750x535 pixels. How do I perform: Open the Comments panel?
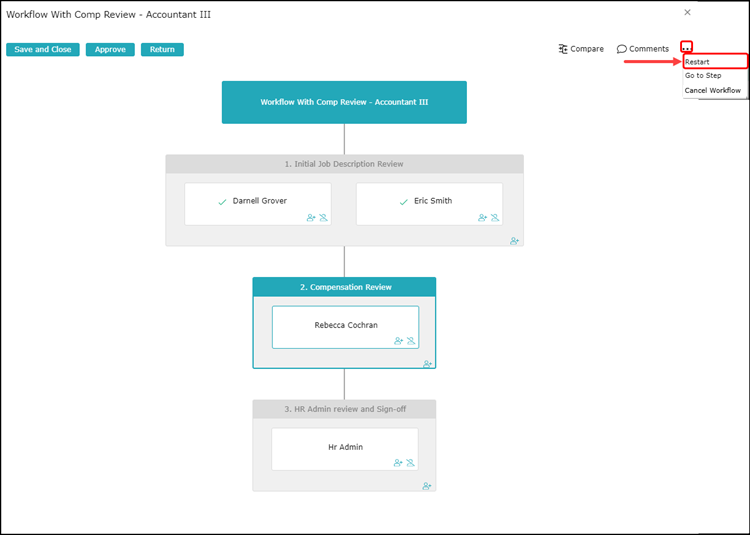pos(643,49)
